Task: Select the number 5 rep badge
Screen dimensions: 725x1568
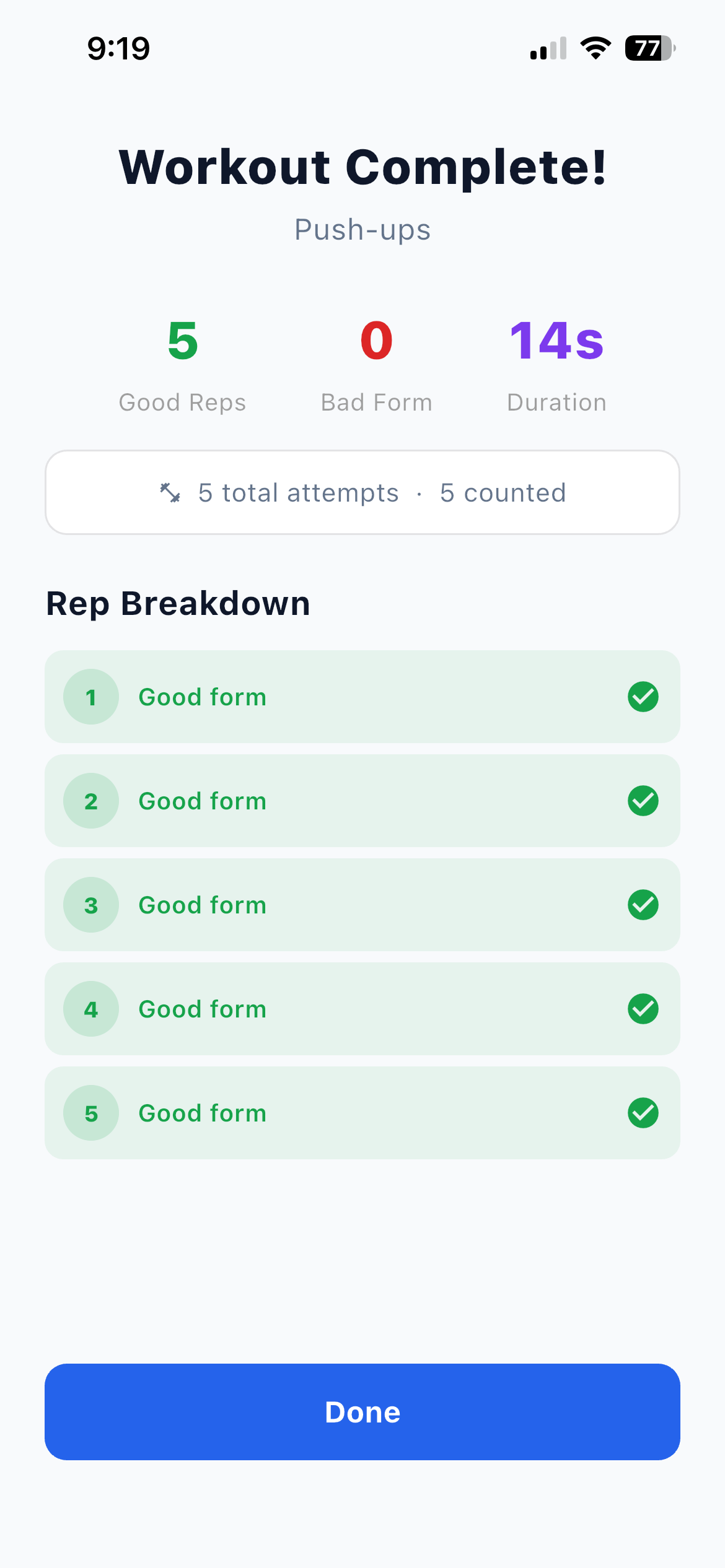Action: pos(91,1113)
